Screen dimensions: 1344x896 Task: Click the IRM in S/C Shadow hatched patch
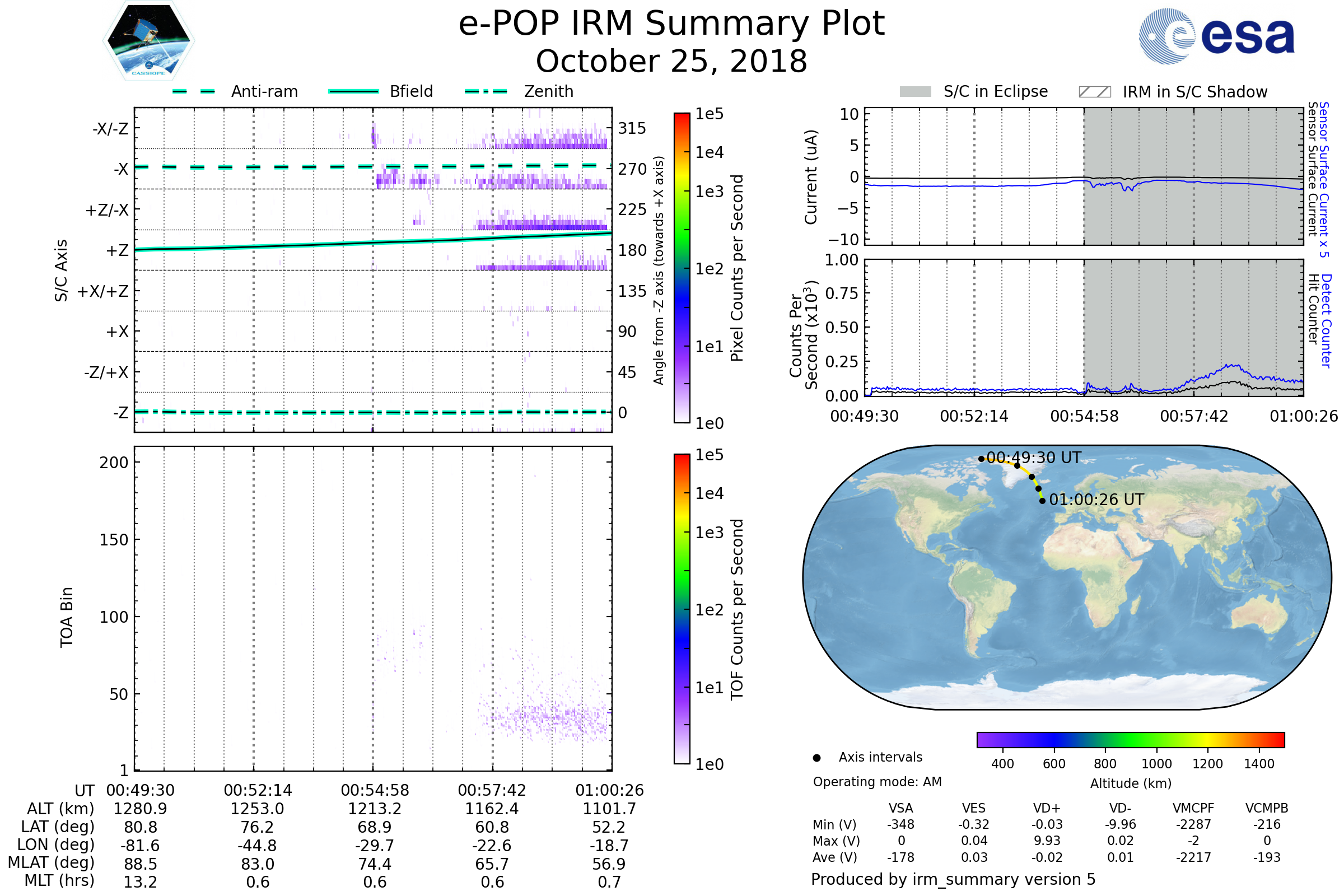(1094, 92)
